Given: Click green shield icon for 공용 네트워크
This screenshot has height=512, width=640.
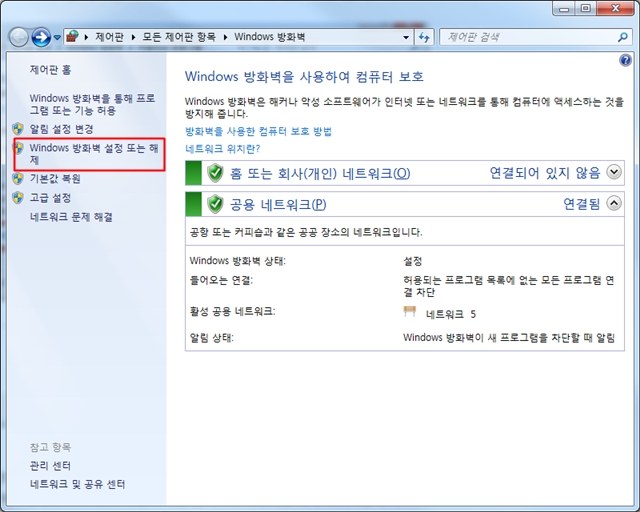Looking at the screenshot, I should tap(215, 204).
